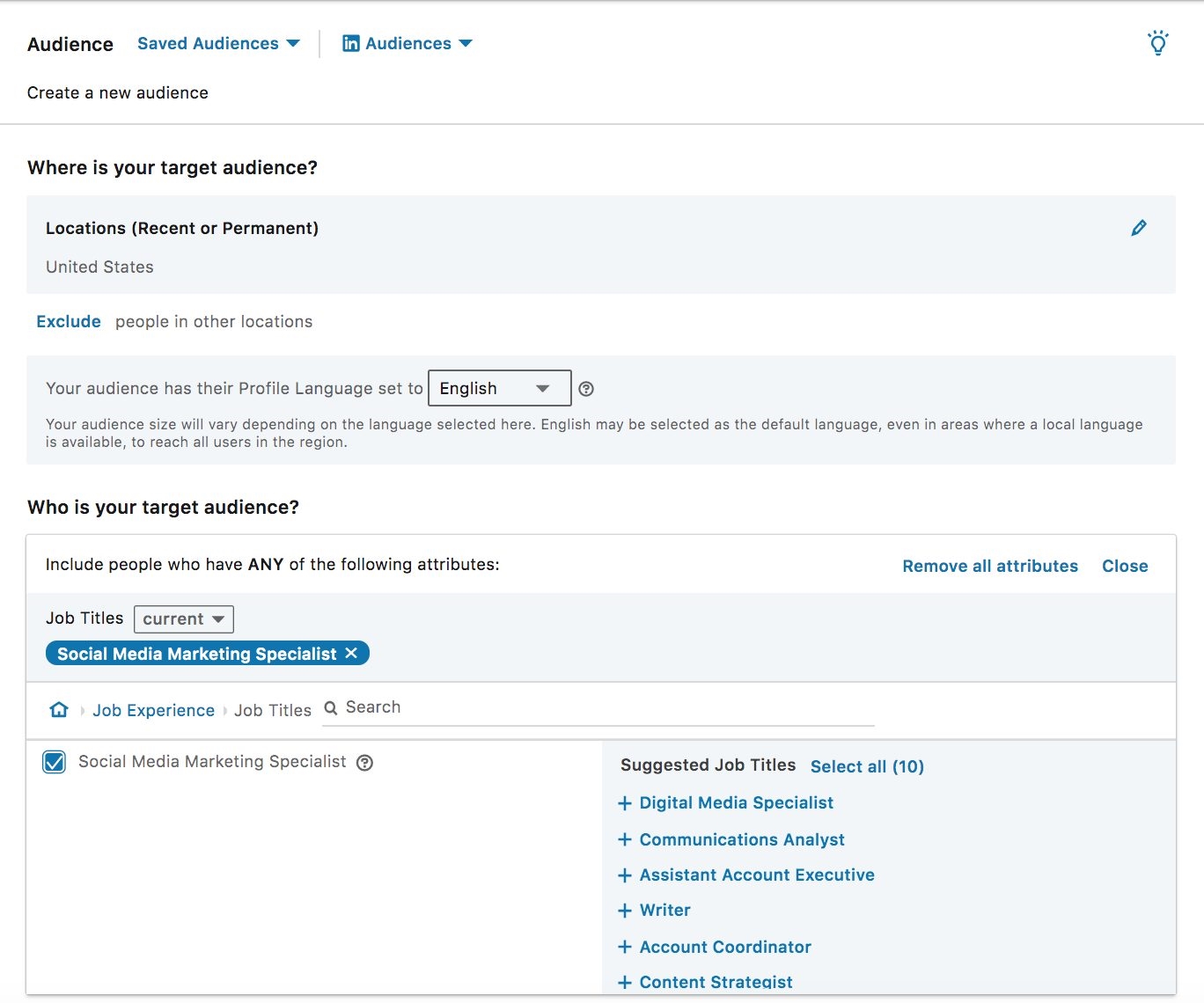The image size is (1204, 1003).
Task: Click the home icon in the breadcrumb
Action: click(58, 709)
